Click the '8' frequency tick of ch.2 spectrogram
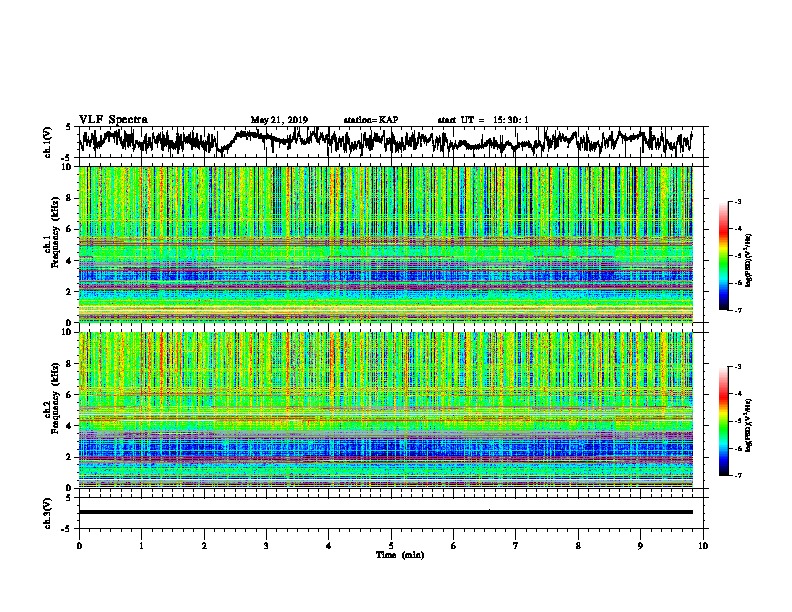The height and width of the screenshot is (612, 792). pyautogui.click(x=69, y=364)
